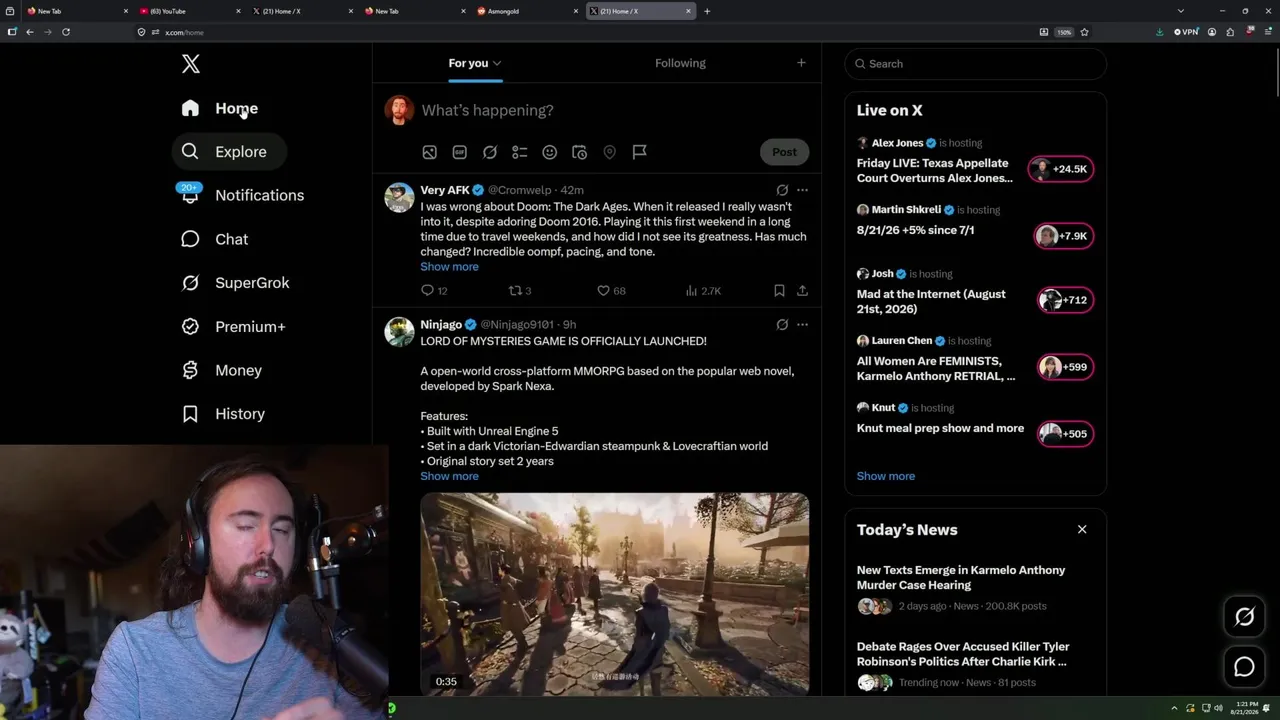Click the 150% zoom level indicator
The width and height of the screenshot is (1280, 720).
pyautogui.click(x=1064, y=32)
